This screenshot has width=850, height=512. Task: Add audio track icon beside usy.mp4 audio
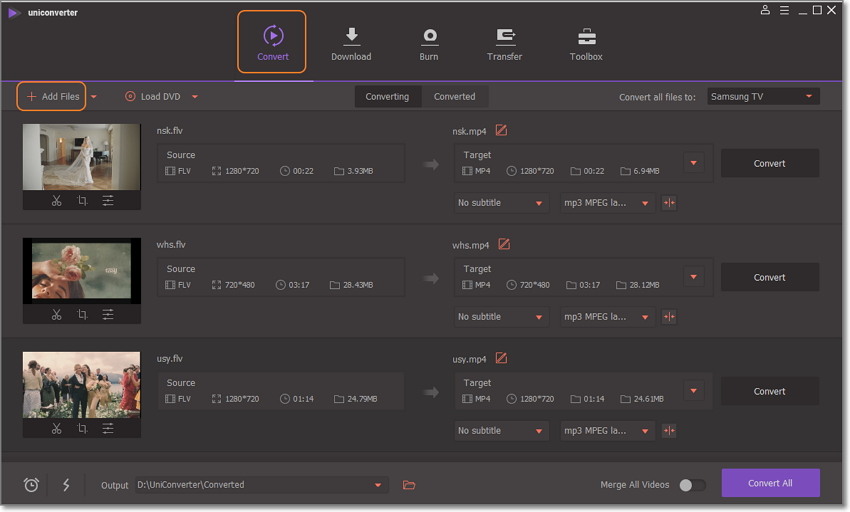click(669, 431)
